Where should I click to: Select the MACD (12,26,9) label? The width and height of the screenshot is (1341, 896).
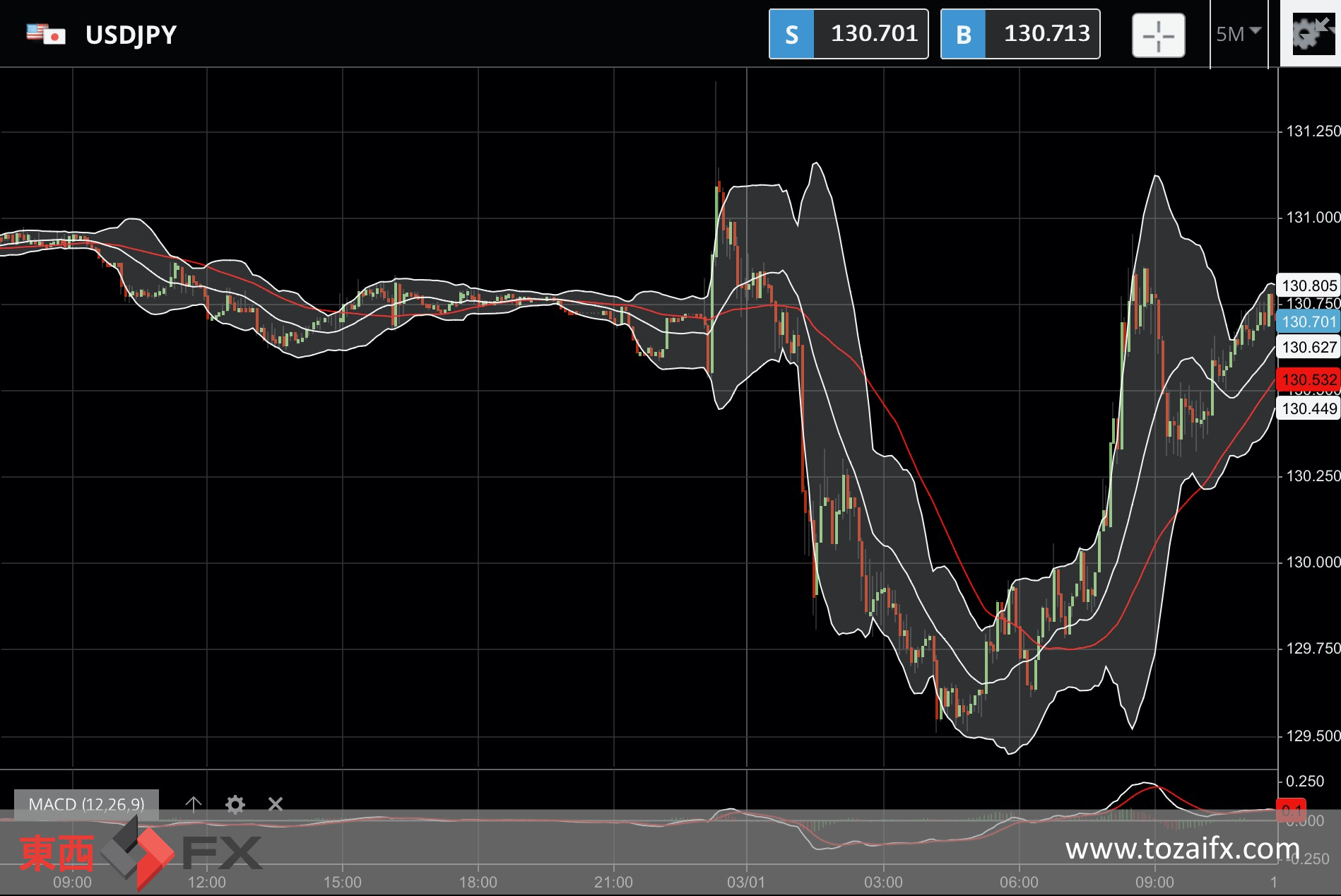click(86, 804)
